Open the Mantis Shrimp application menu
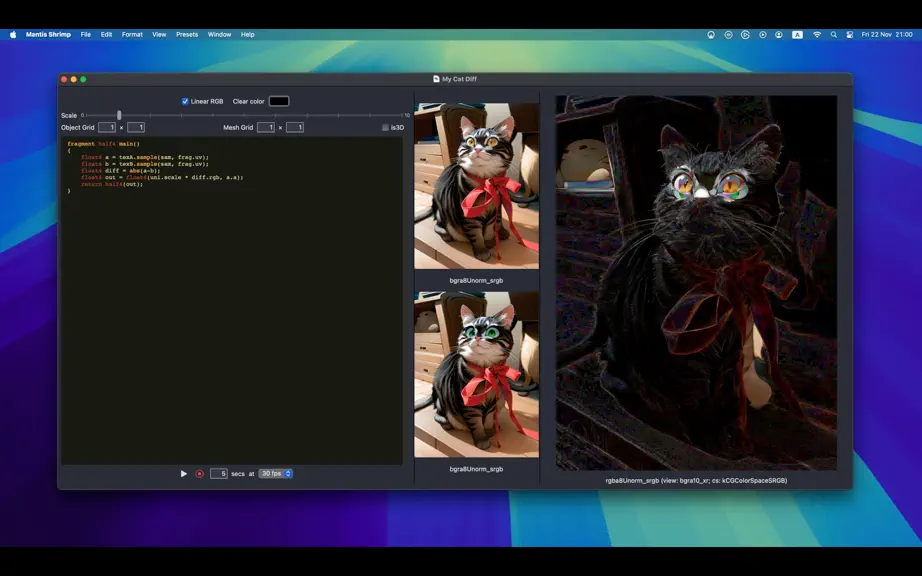Image resolution: width=922 pixels, height=576 pixels. coord(48,35)
